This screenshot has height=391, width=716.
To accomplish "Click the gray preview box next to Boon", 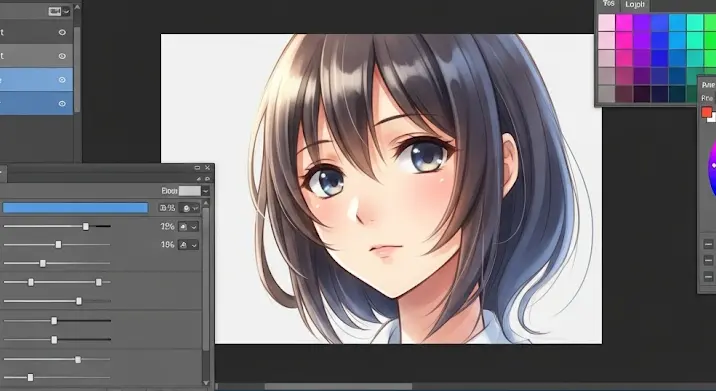I will click(190, 191).
